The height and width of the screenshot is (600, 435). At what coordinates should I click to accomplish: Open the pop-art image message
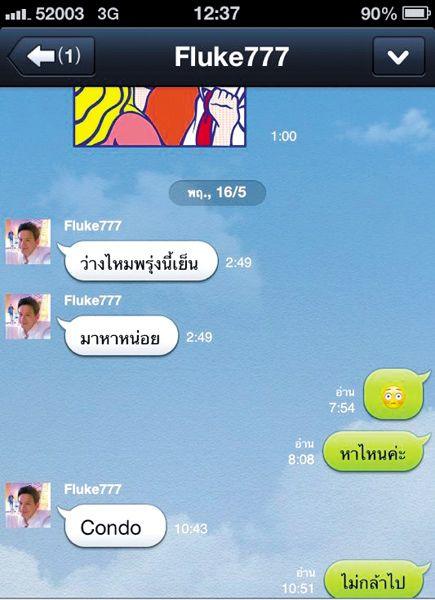tap(160, 116)
